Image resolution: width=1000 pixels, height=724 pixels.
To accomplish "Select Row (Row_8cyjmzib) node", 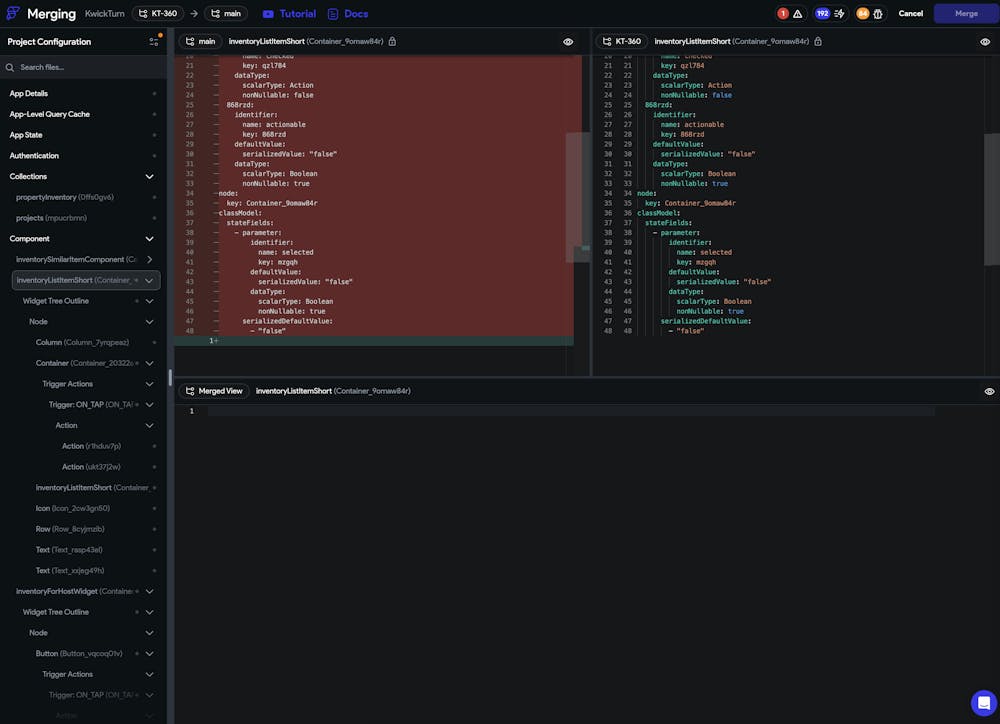I will point(70,529).
